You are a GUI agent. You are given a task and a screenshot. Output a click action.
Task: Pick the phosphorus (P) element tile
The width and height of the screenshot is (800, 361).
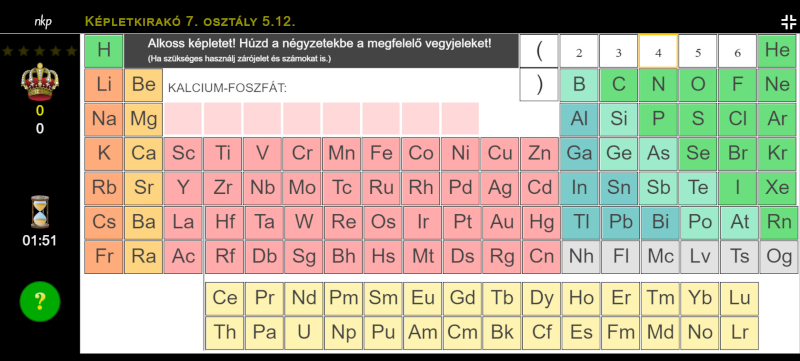(x=658, y=119)
